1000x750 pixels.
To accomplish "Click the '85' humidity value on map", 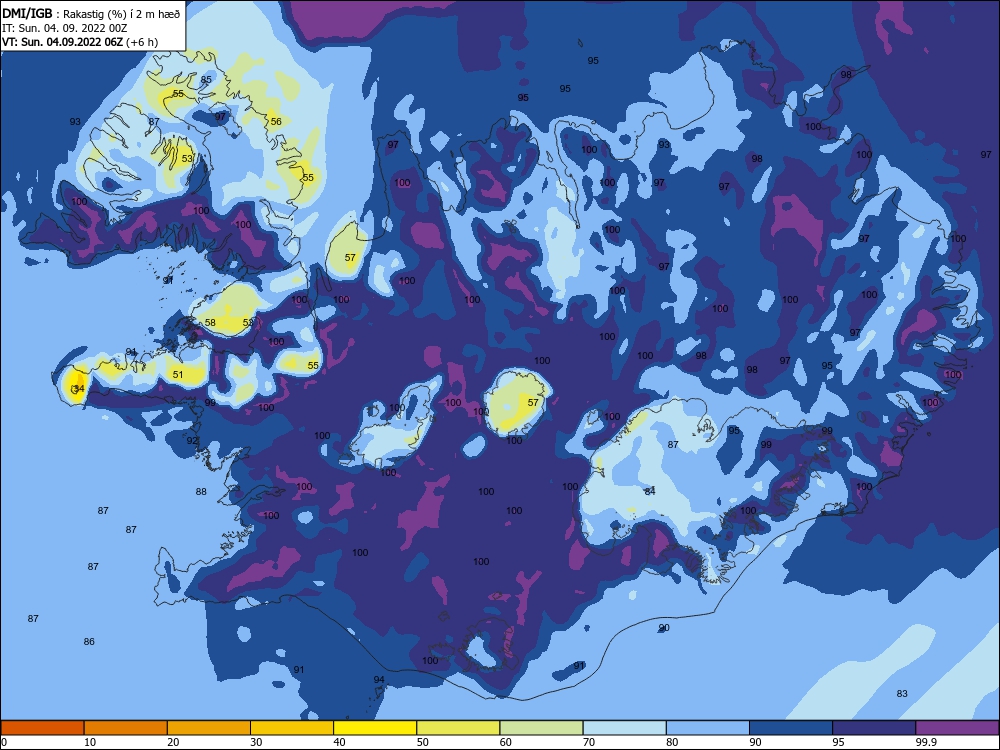I will [x=206, y=80].
